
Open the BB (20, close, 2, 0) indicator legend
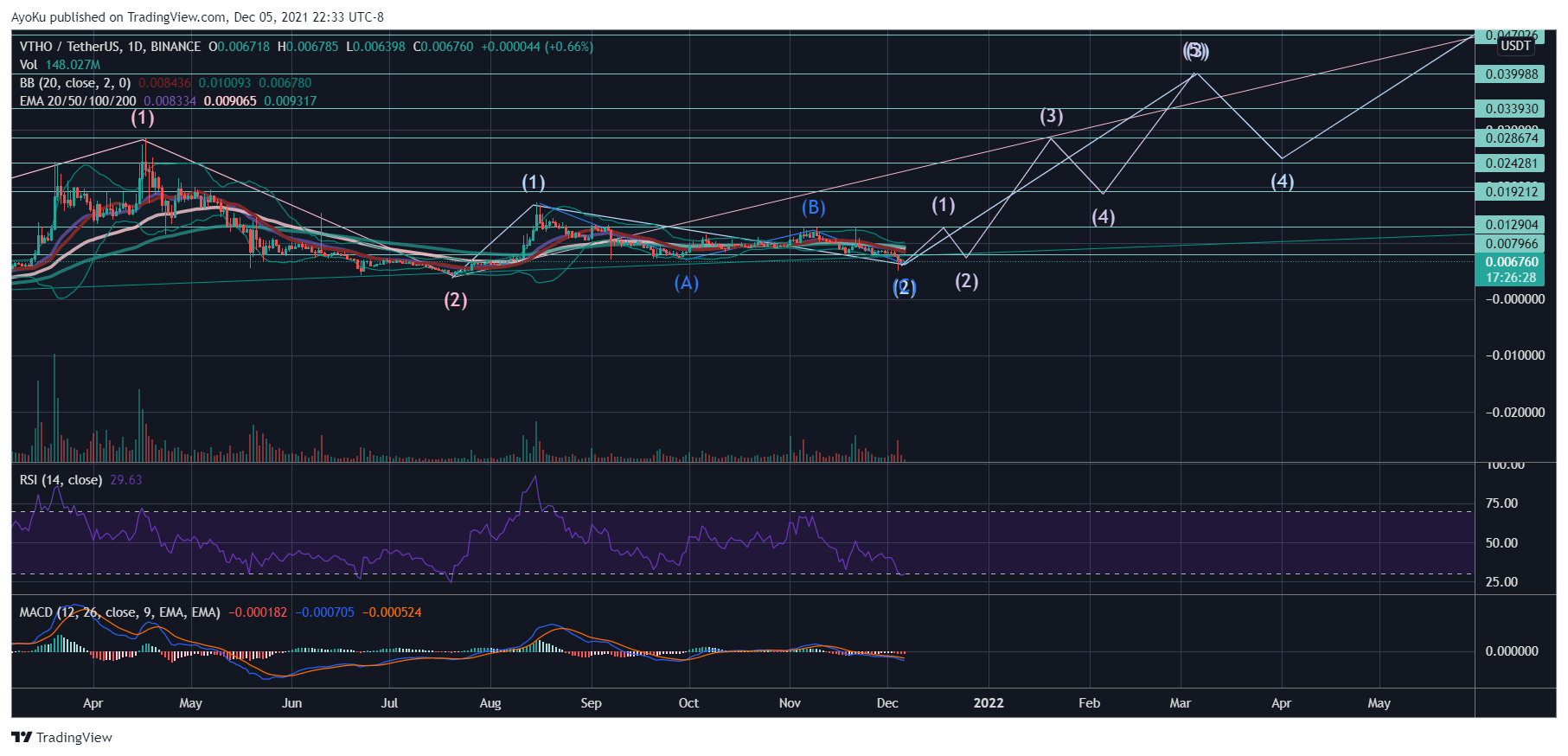pyautogui.click(x=75, y=83)
